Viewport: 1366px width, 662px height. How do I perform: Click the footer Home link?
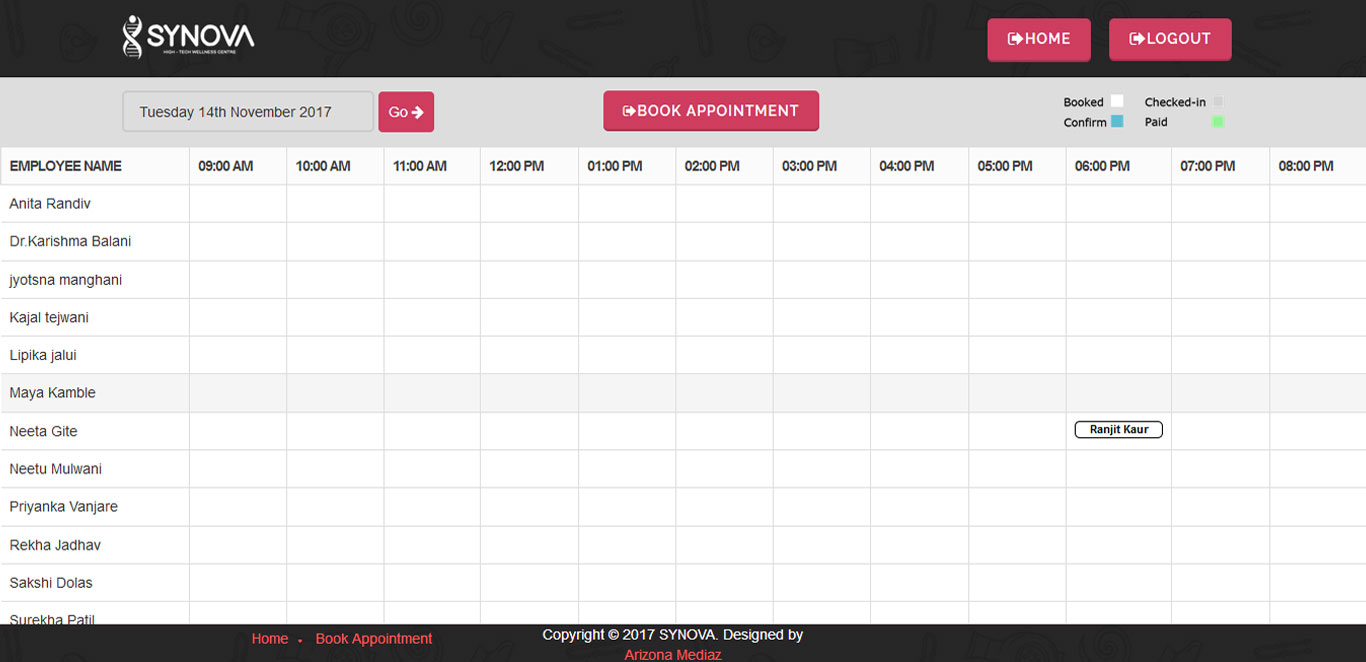[x=269, y=639]
